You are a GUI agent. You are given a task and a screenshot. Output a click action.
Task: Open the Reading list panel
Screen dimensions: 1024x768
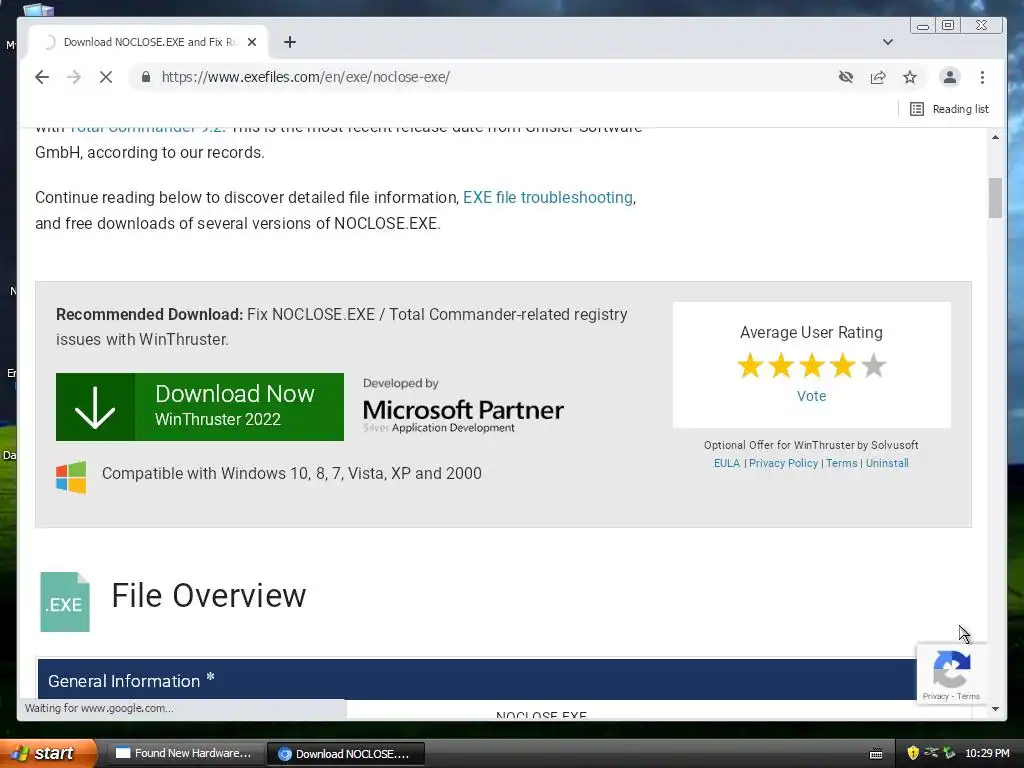tap(950, 109)
